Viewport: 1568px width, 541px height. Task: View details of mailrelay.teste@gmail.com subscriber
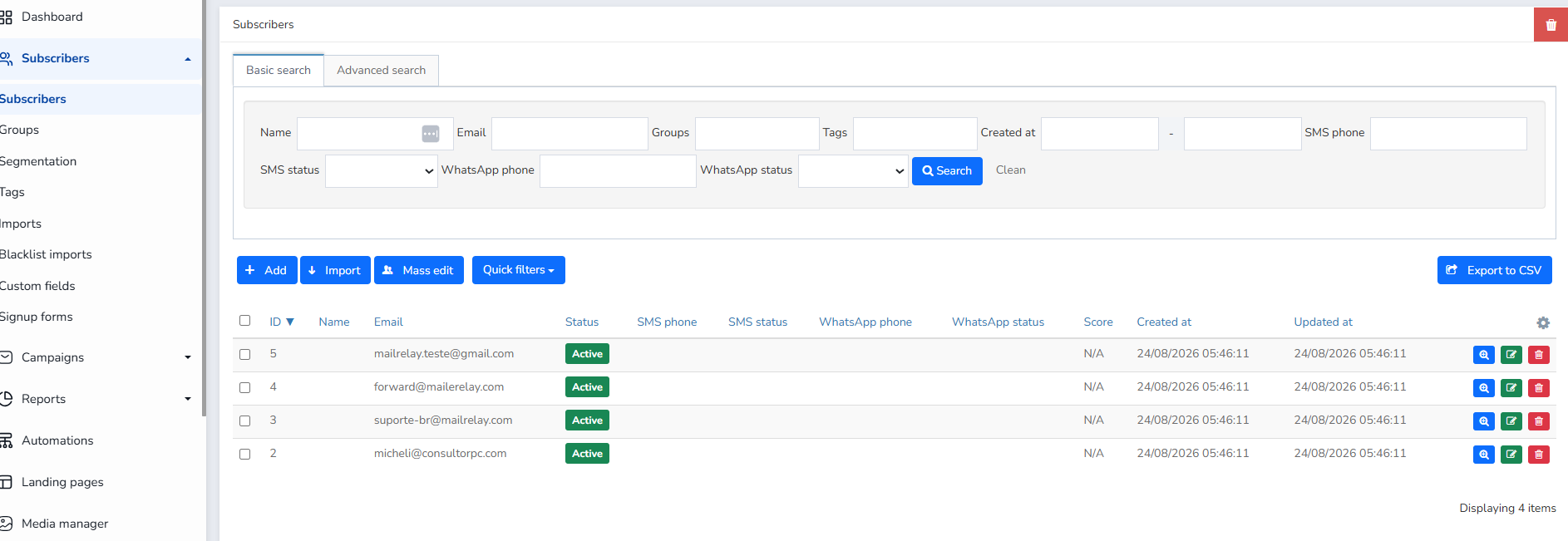click(x=1483, y=355)
